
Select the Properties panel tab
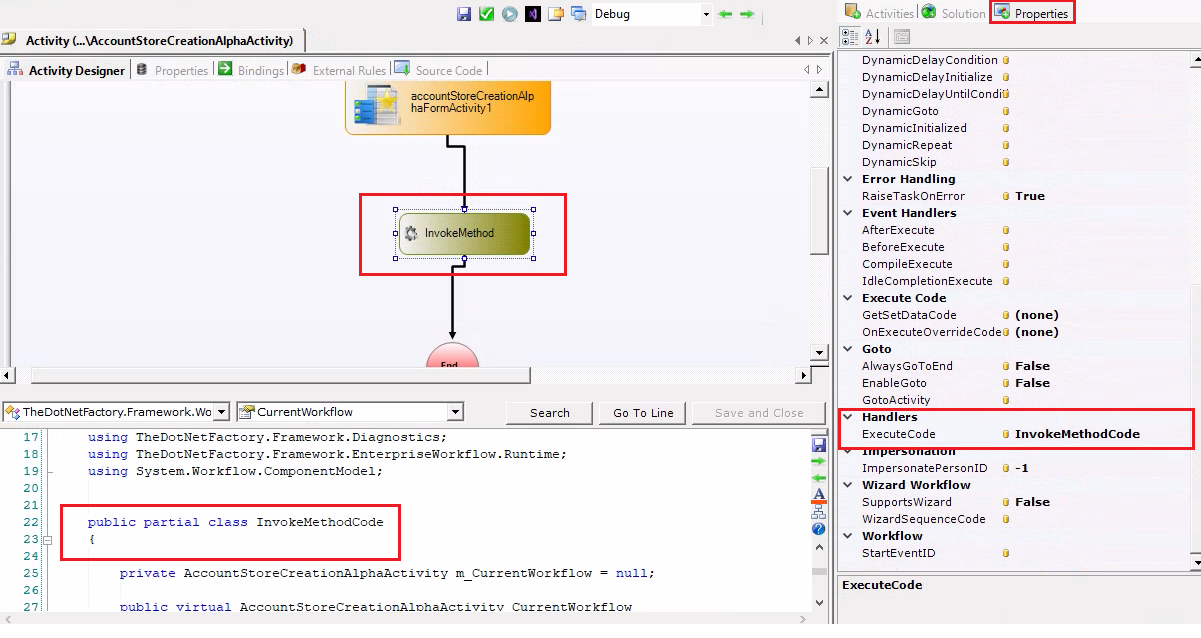tap(1032, 13)
